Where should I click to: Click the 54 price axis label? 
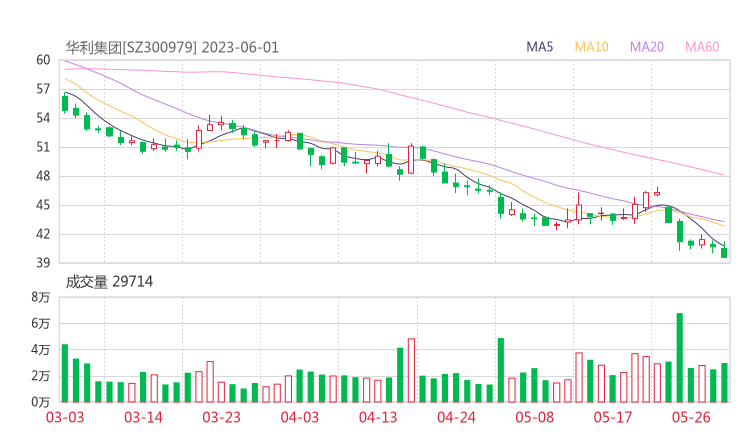point(43,118)
